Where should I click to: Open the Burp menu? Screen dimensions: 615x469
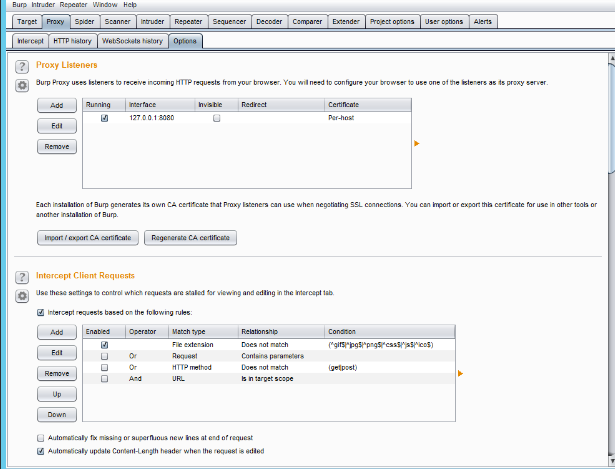19,5
